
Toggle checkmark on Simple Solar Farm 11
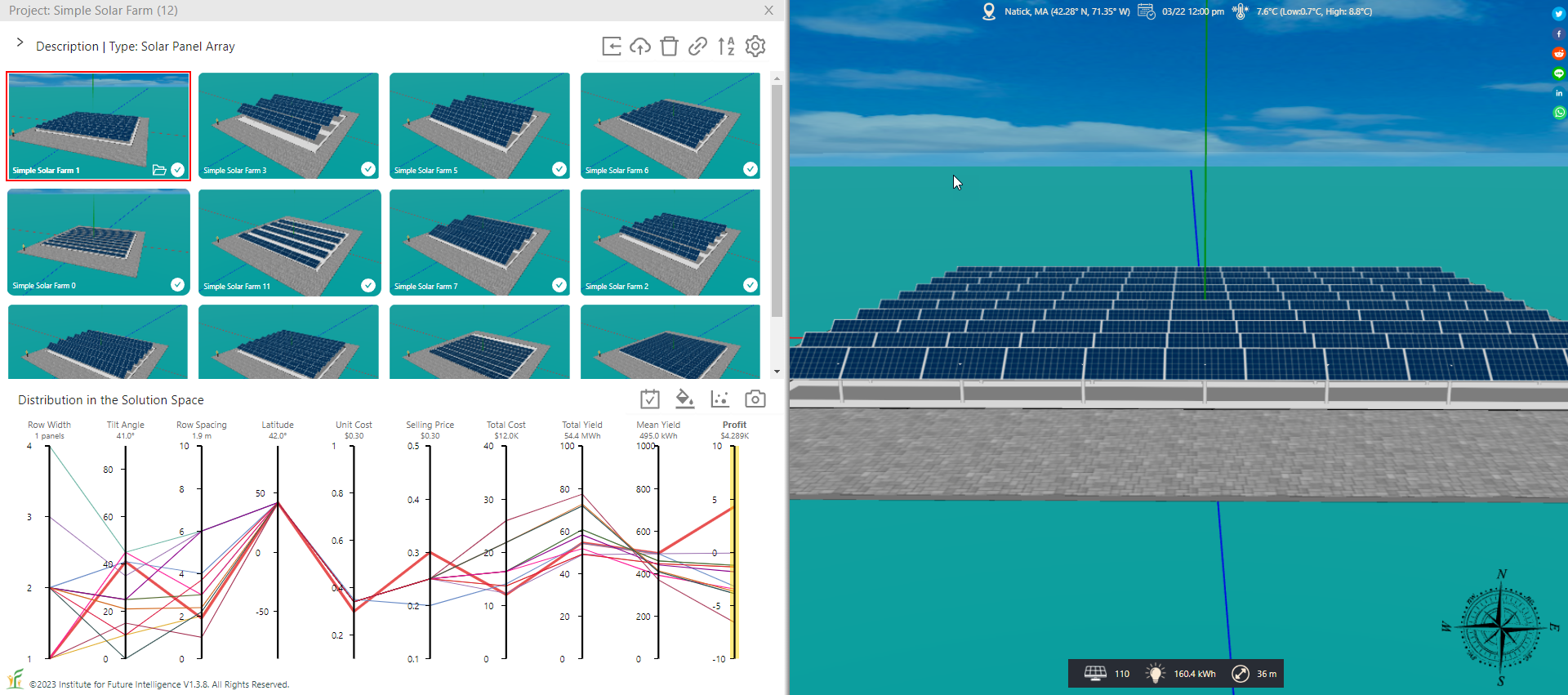[368, 285]
